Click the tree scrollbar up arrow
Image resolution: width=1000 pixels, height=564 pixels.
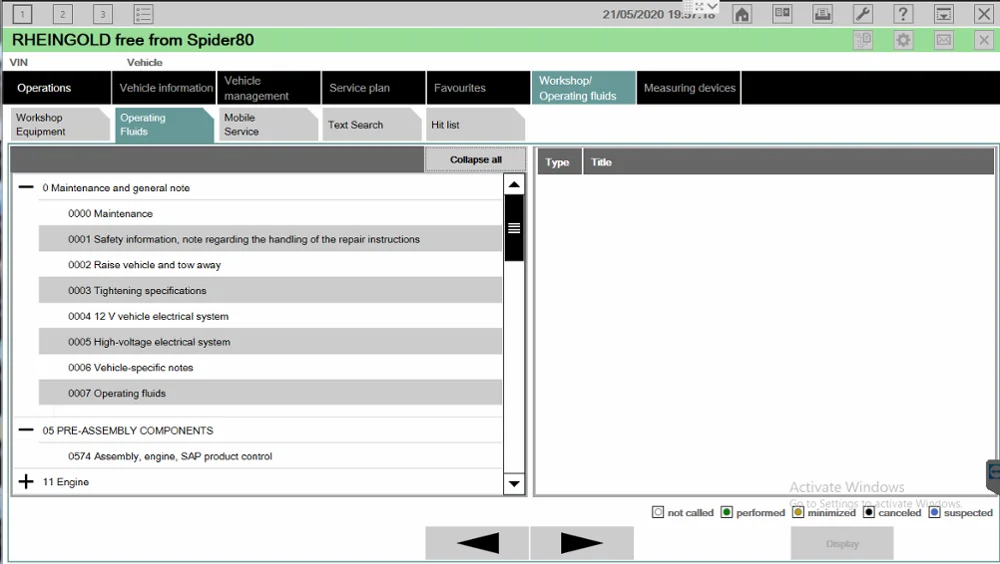[514, 184]
